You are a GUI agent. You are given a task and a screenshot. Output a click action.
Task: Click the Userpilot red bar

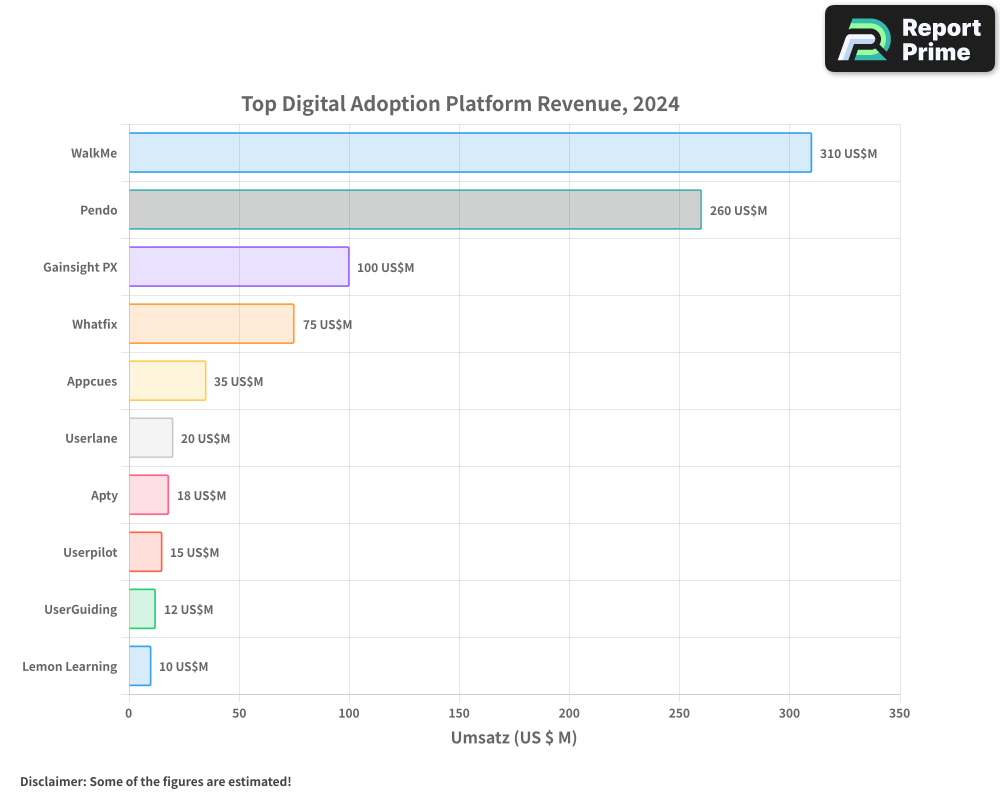(x=145, y=552)
